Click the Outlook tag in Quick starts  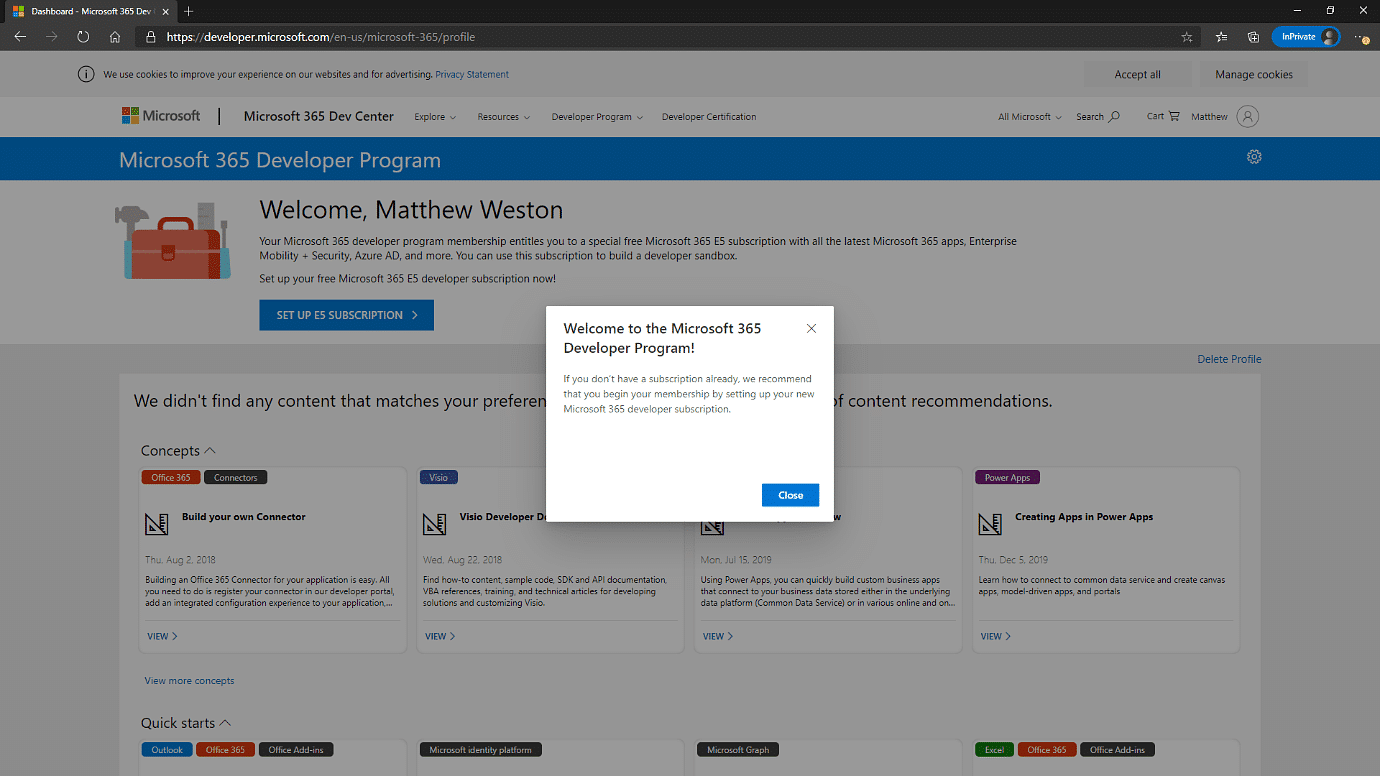[167, 749]
